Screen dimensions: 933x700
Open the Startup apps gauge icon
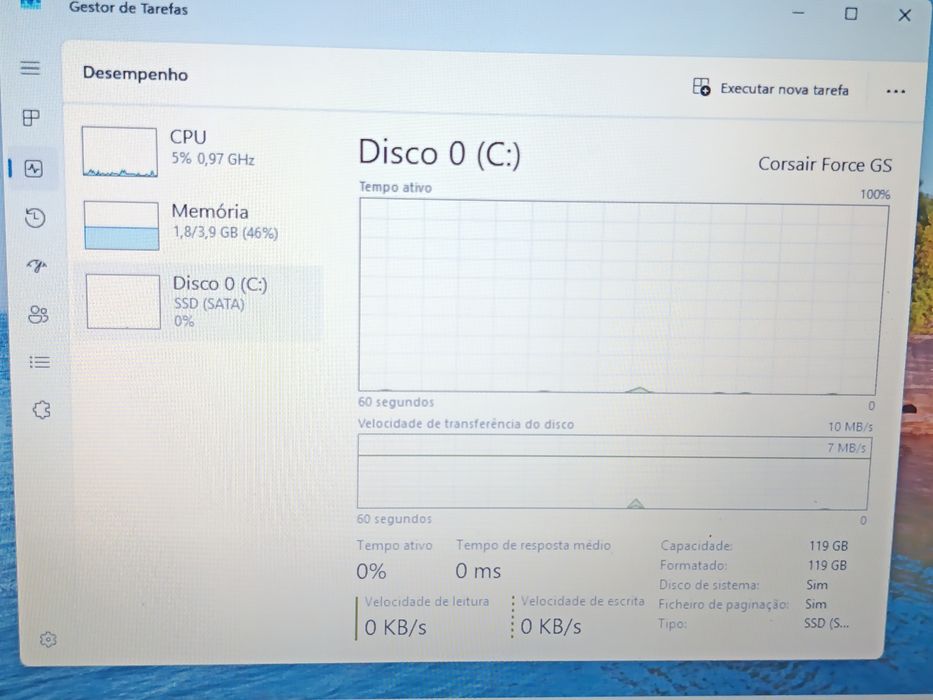point(37,265)
